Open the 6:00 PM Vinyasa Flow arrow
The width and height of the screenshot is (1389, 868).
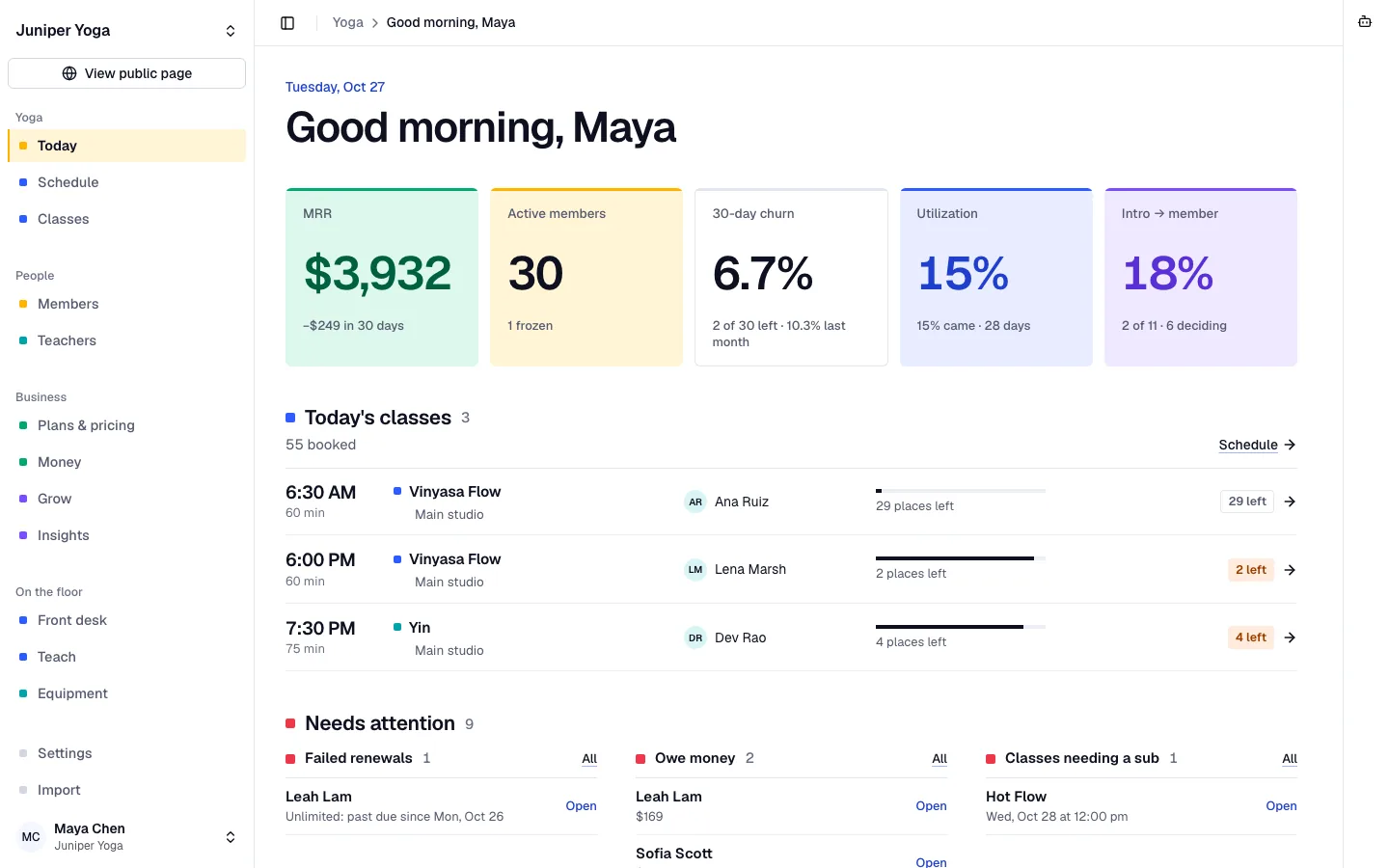click(1290, 570)
